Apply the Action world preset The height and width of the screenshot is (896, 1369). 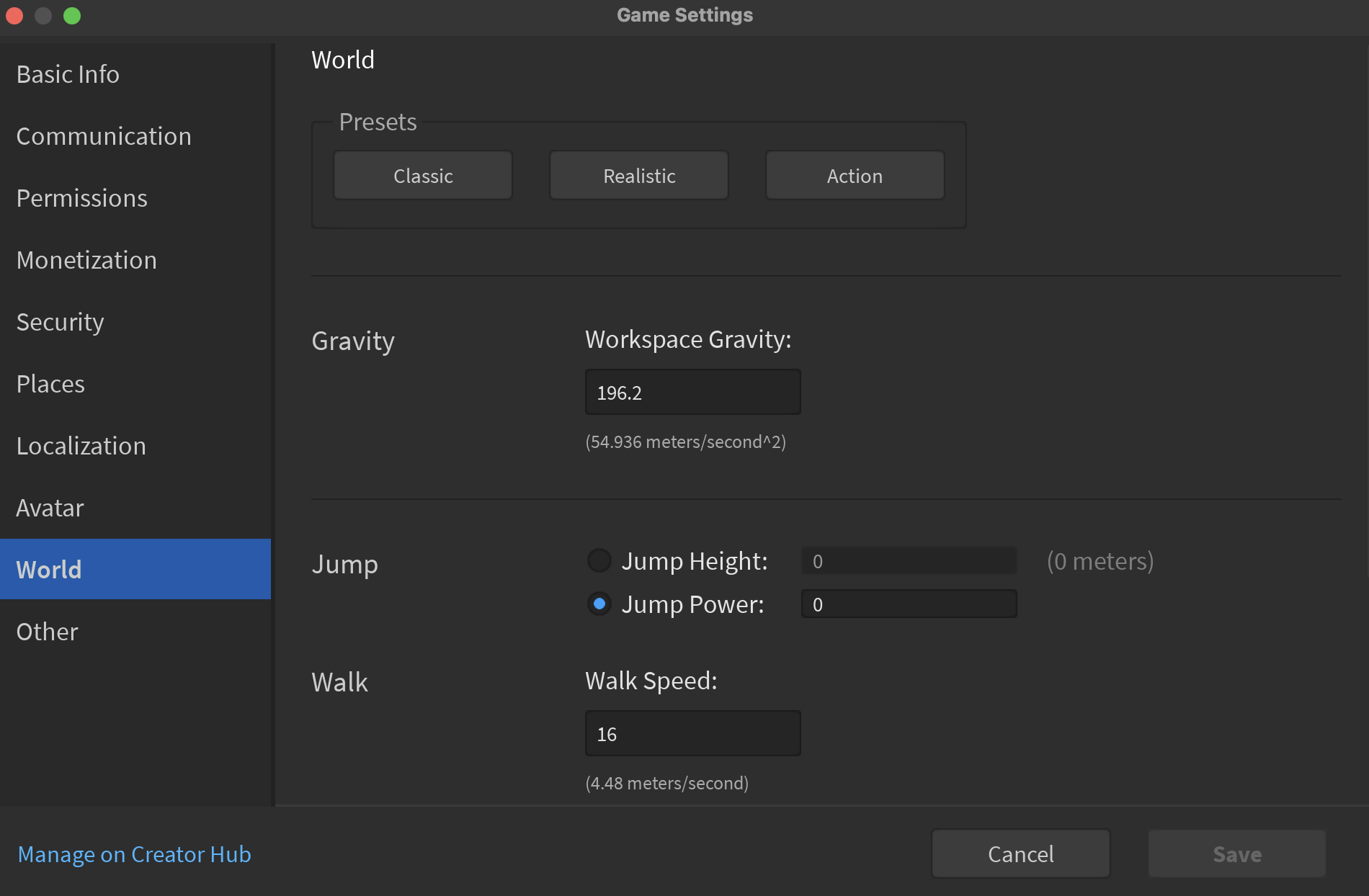[855, 176]
